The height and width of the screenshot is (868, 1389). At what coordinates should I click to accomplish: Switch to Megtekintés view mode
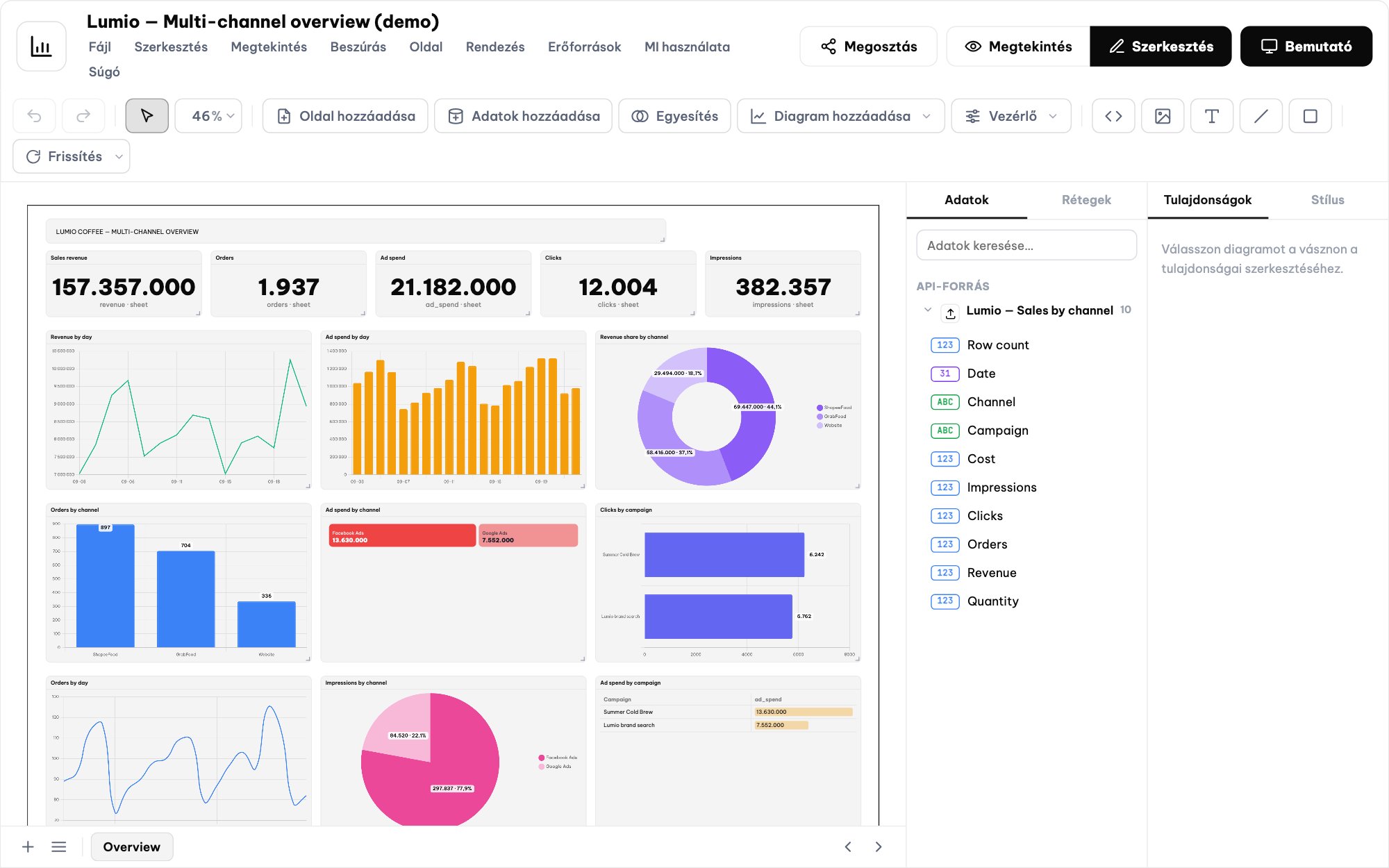1018,47
